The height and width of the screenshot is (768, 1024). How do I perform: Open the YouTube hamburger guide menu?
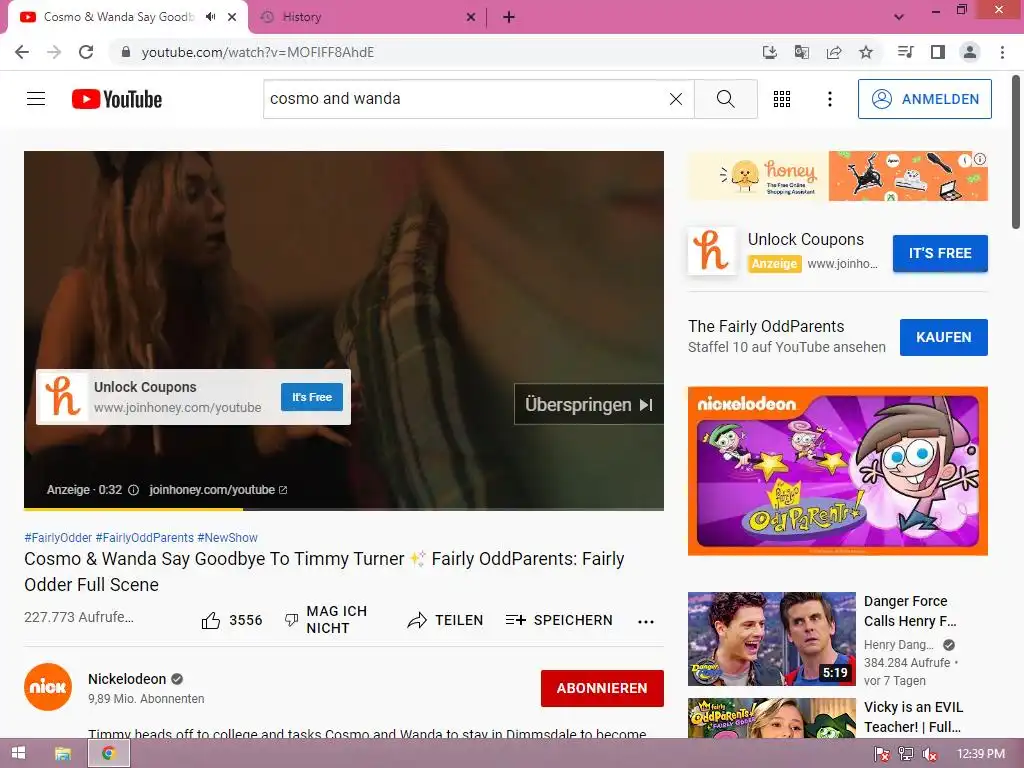click(36, 99)
